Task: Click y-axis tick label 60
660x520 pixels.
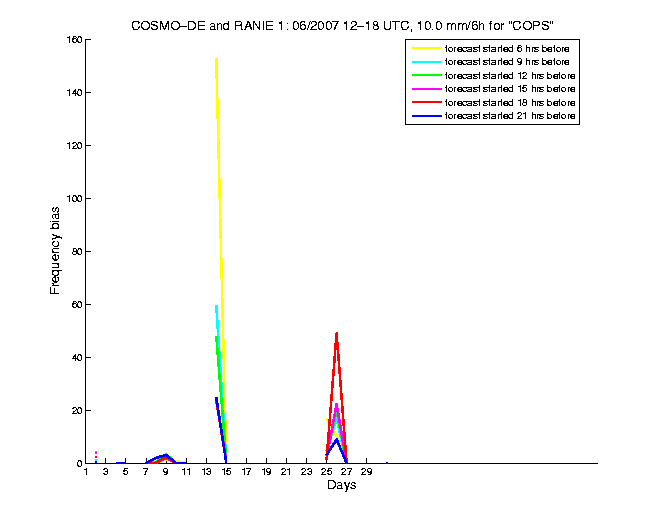Action: 77,304
